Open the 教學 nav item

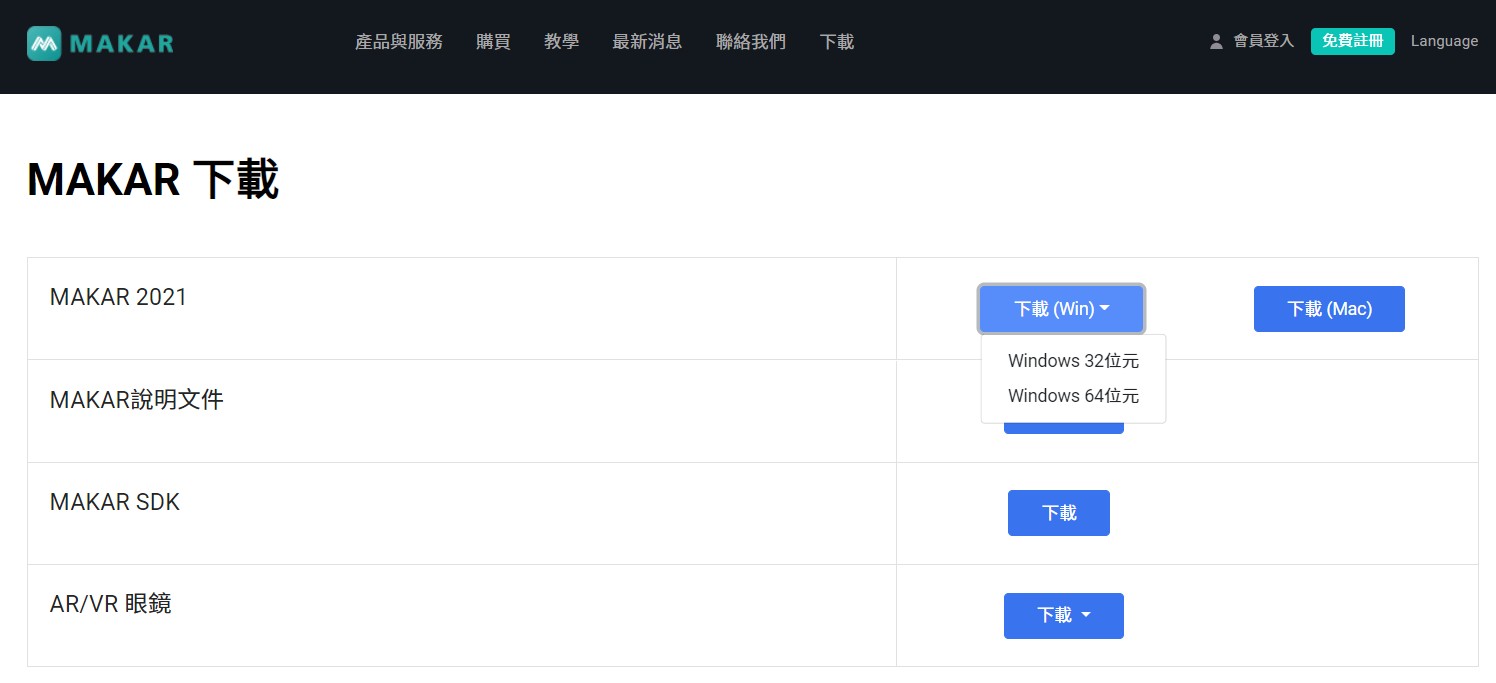tap(561, 42)
